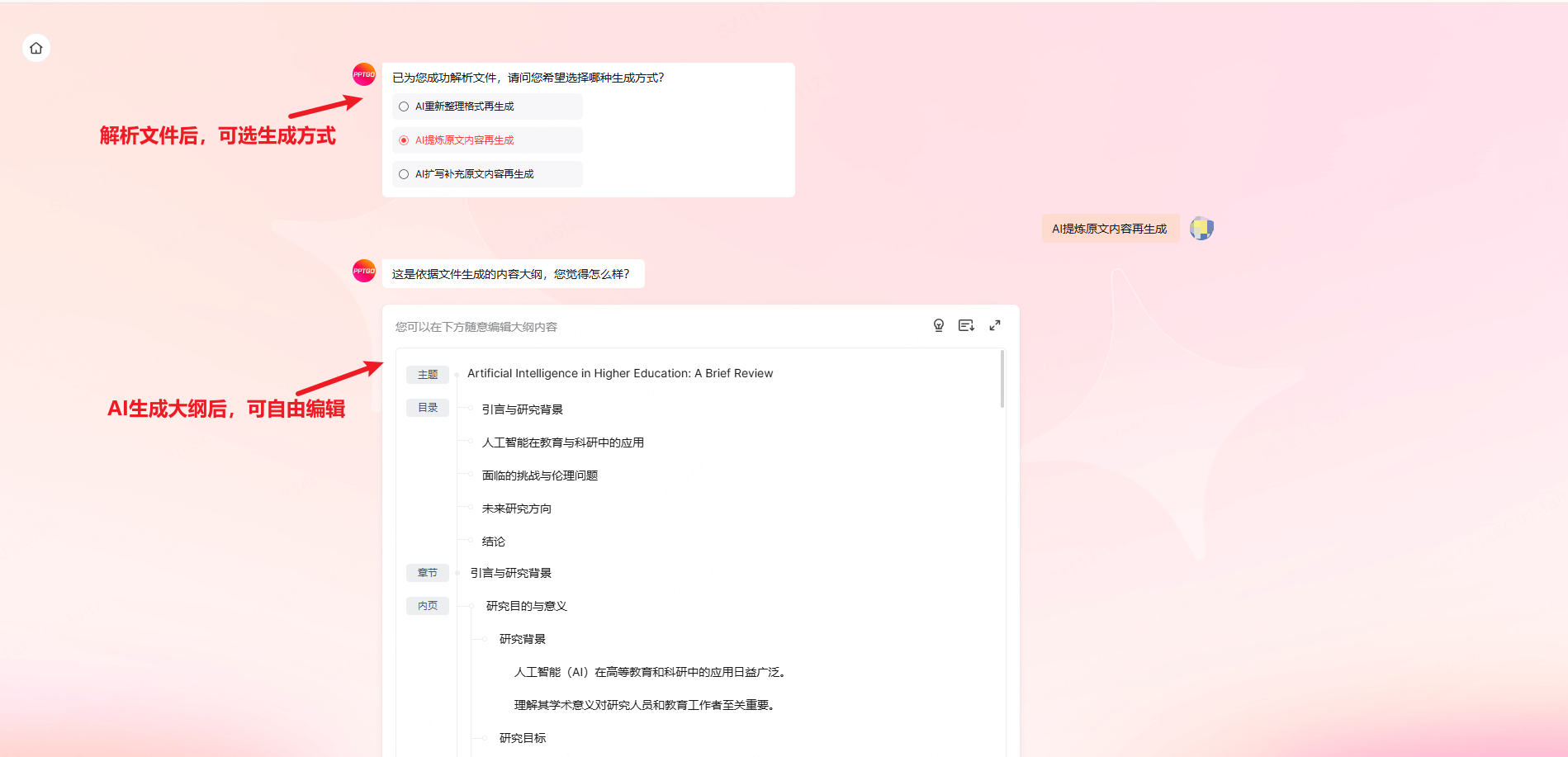This screenshot has height=757, width=1568.
Task: Click the PPTGO avatar beside the file-parse message
Action: pyautogui.click(x=363, y=73)
